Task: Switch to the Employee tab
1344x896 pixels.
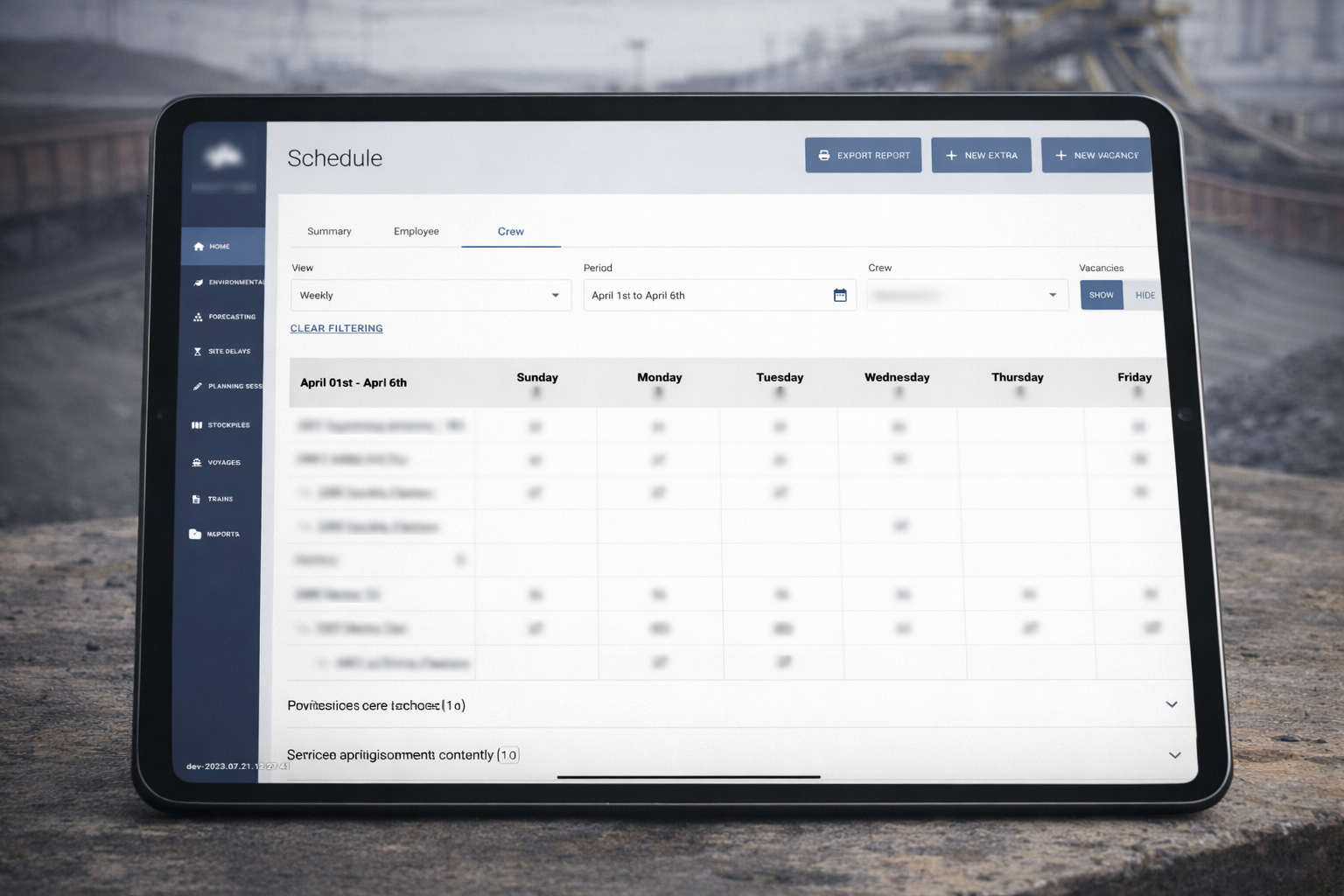Action: click(x=416, y=232)
